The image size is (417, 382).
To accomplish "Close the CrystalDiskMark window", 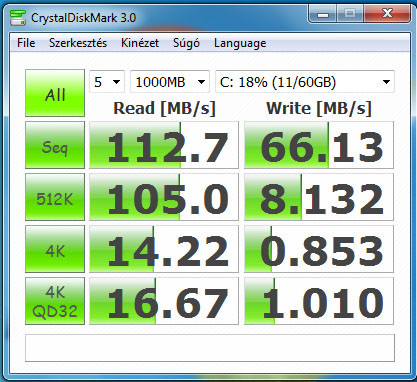I will click(x=387, y=14).
